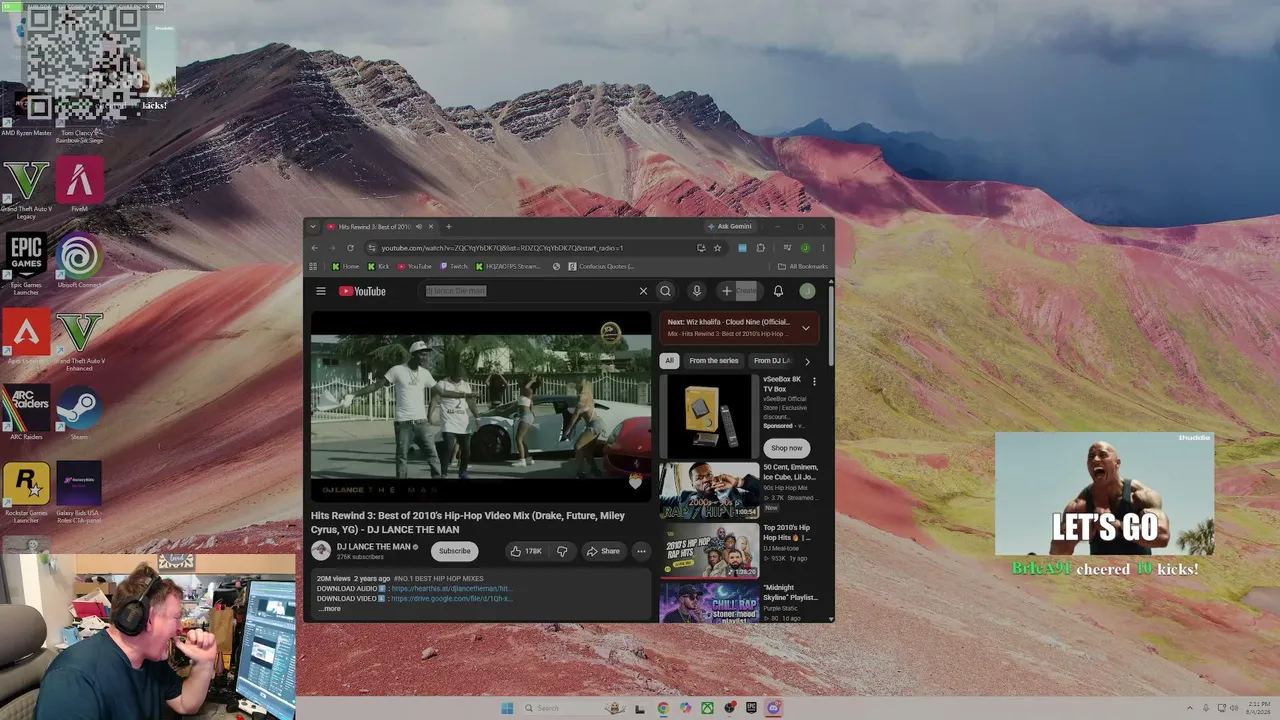Go to the YouTube home logo
1280x720 pixels.
[x=362, y=291]
